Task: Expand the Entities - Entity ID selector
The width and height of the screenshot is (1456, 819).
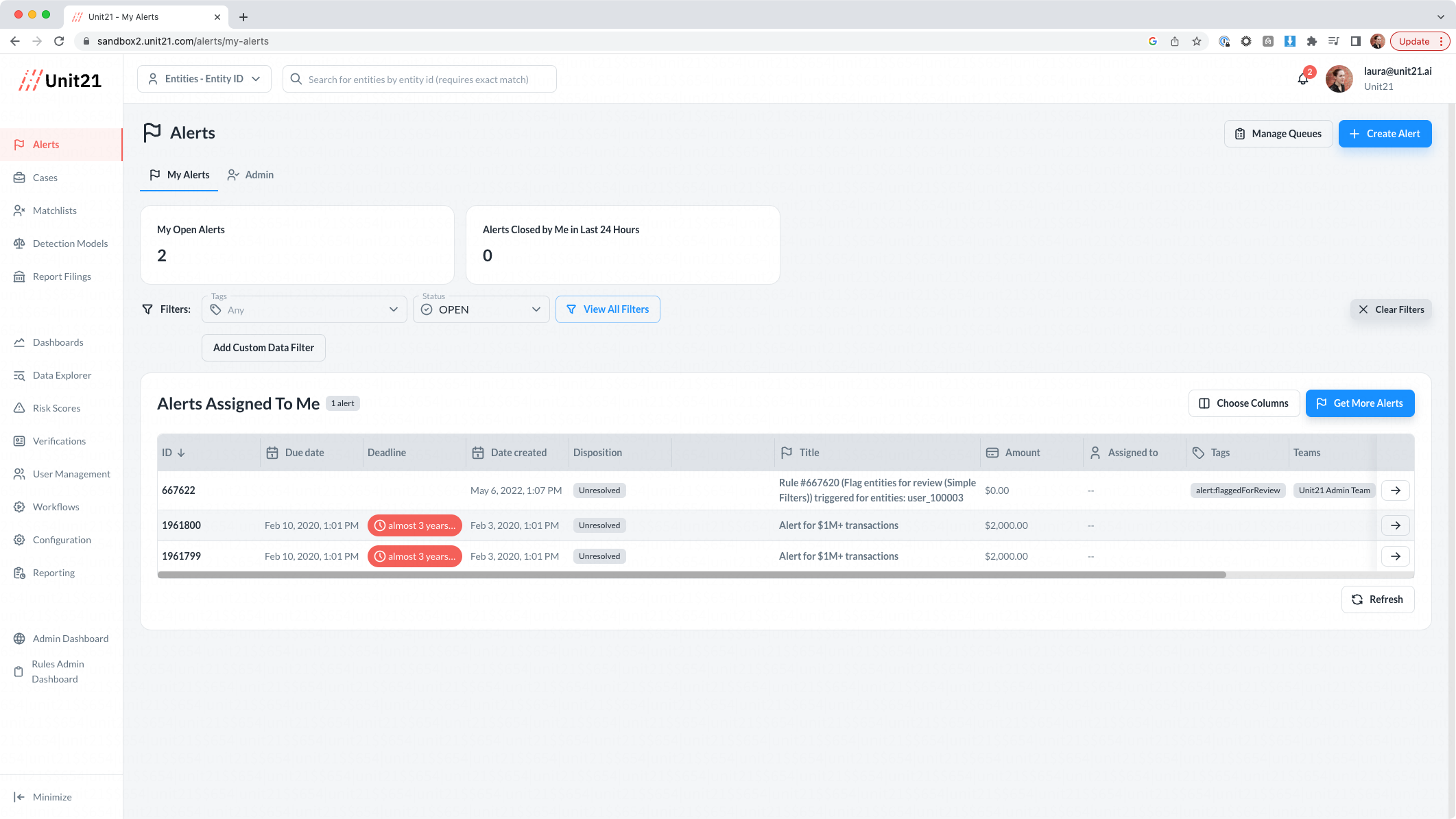Action: [x=204, y=79]
